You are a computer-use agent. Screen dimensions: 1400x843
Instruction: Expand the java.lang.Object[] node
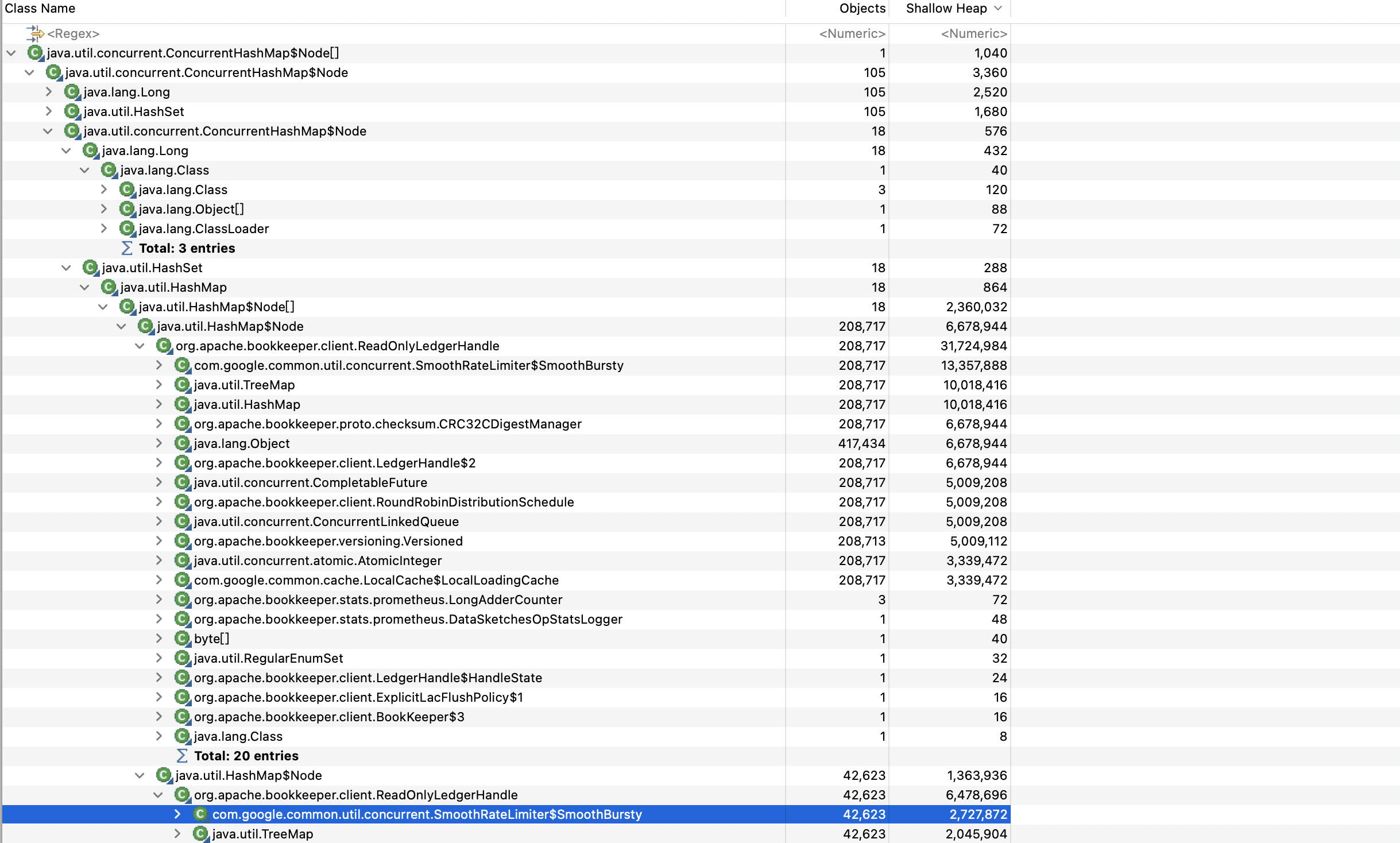tap(104, 209)
